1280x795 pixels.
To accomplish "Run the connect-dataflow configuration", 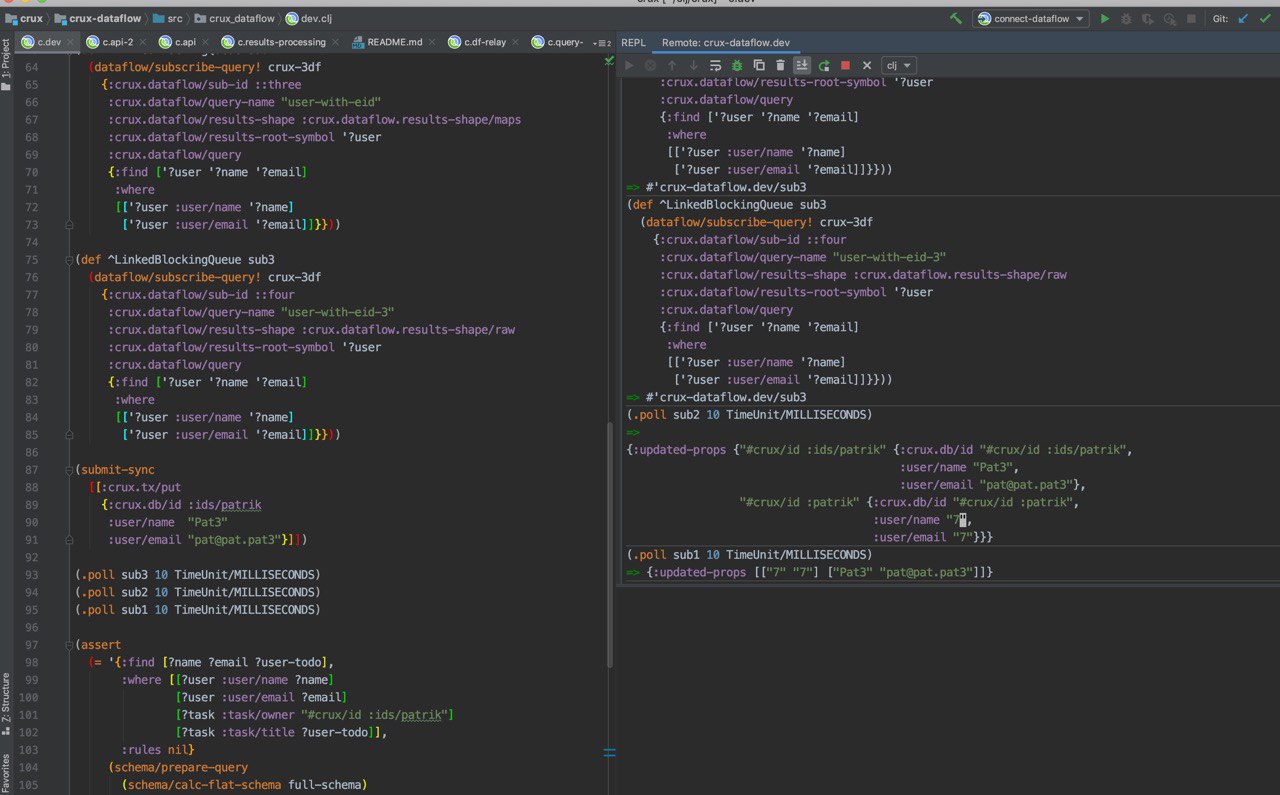I will point(1105,18).
